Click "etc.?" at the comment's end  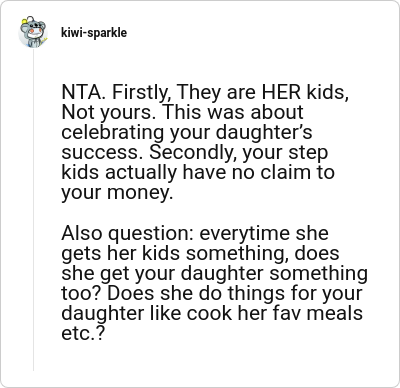[83, 334]
